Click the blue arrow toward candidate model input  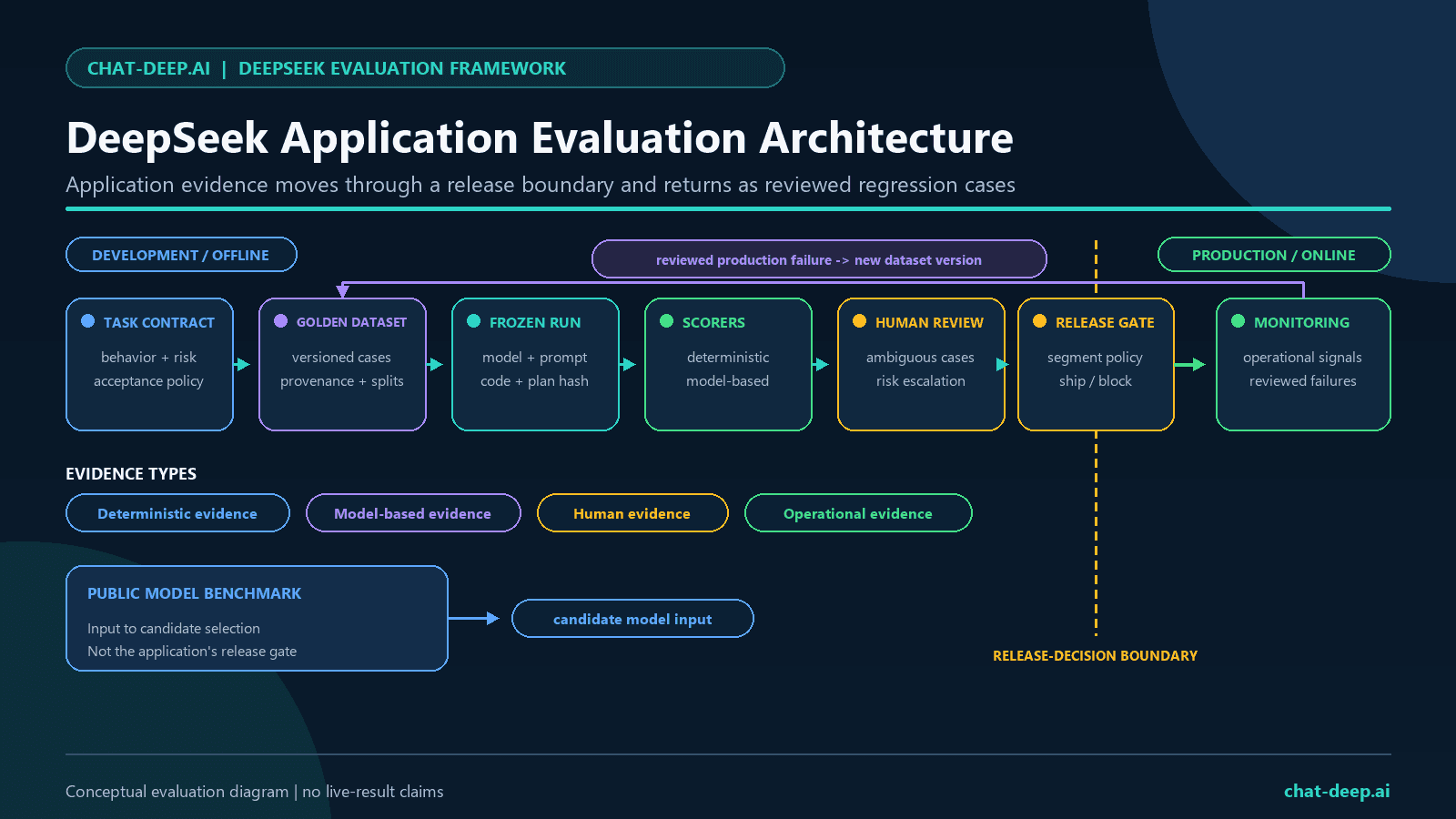(475, 618)
